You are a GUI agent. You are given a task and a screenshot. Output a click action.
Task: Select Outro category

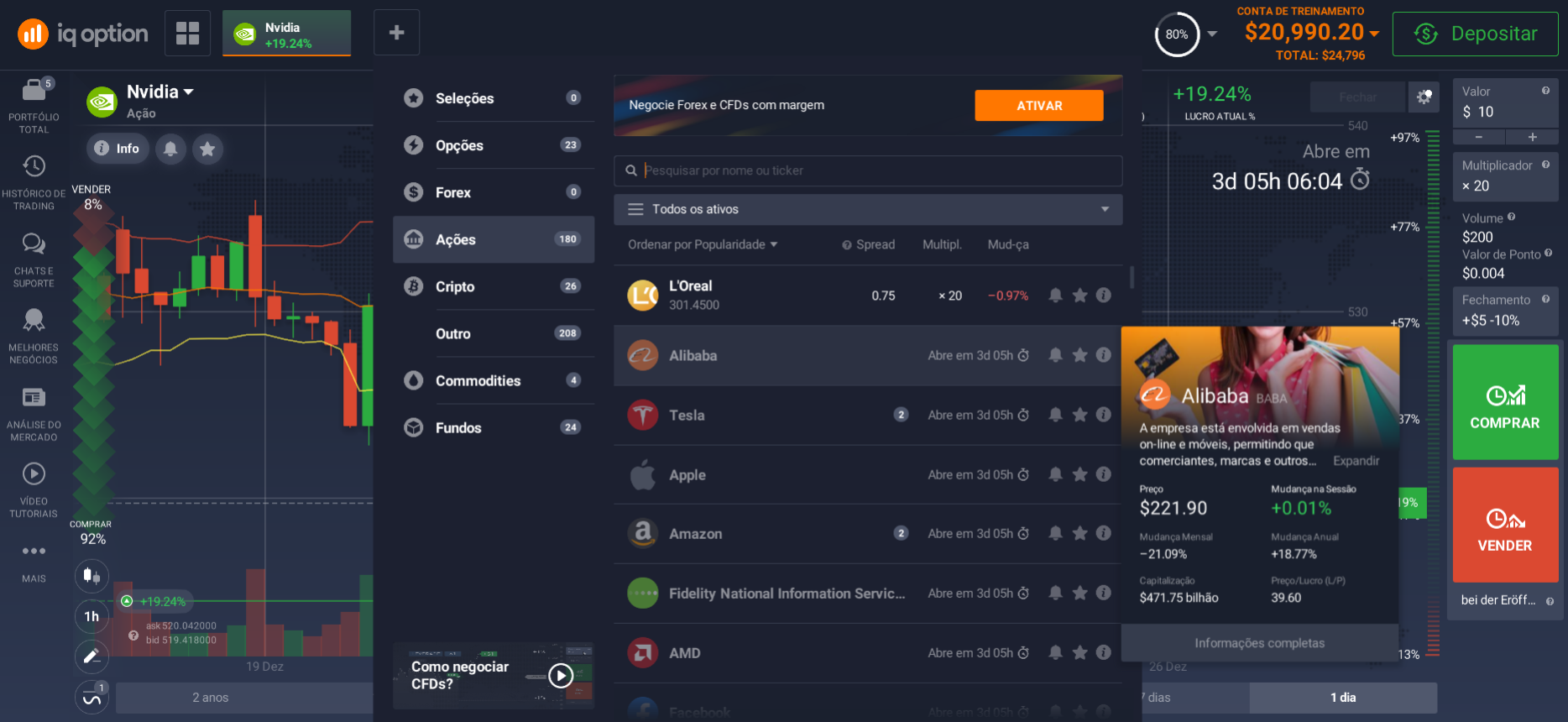click(x=494, y=333)
